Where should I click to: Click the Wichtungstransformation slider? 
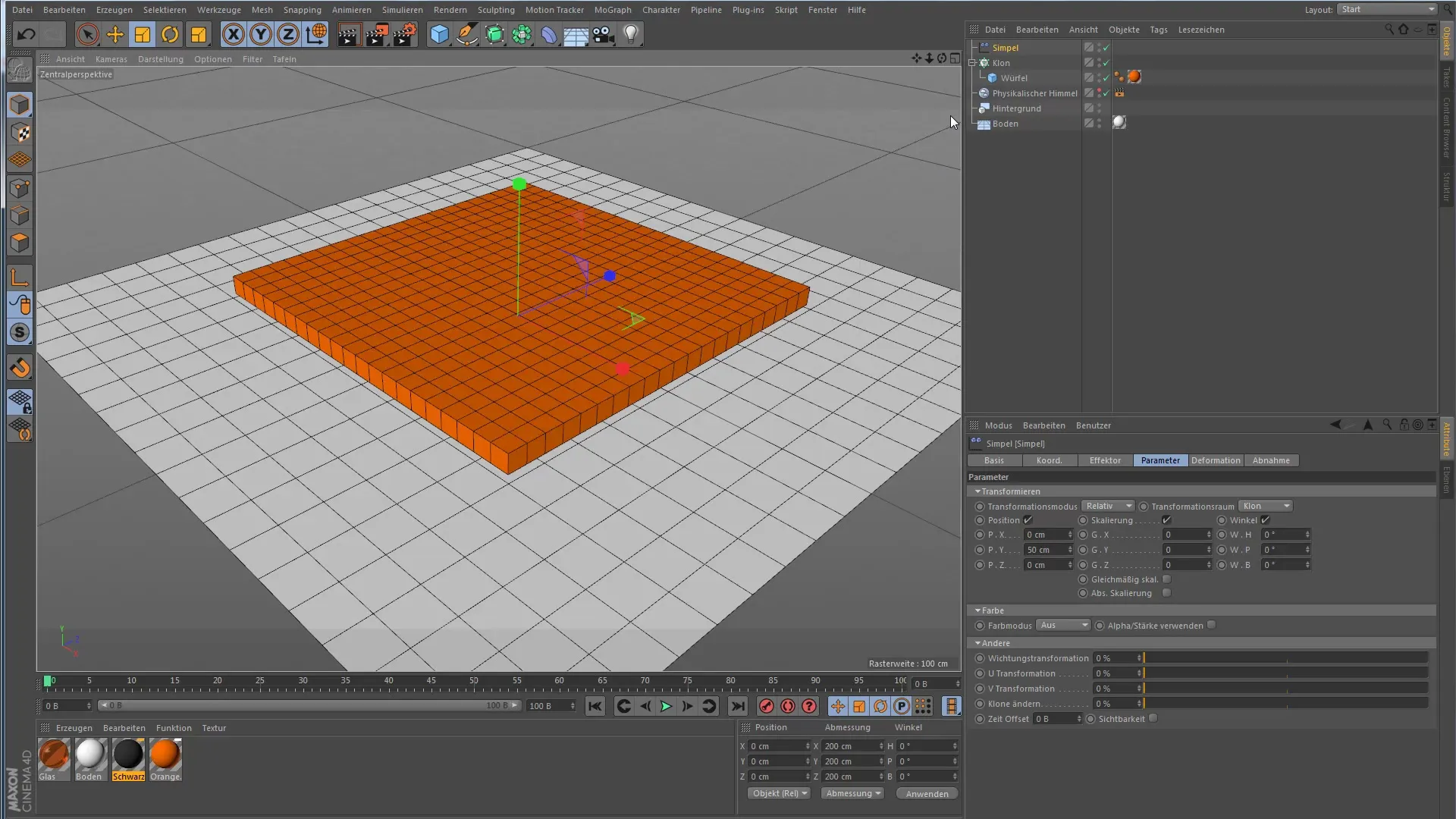click(x=1285, y=658)
